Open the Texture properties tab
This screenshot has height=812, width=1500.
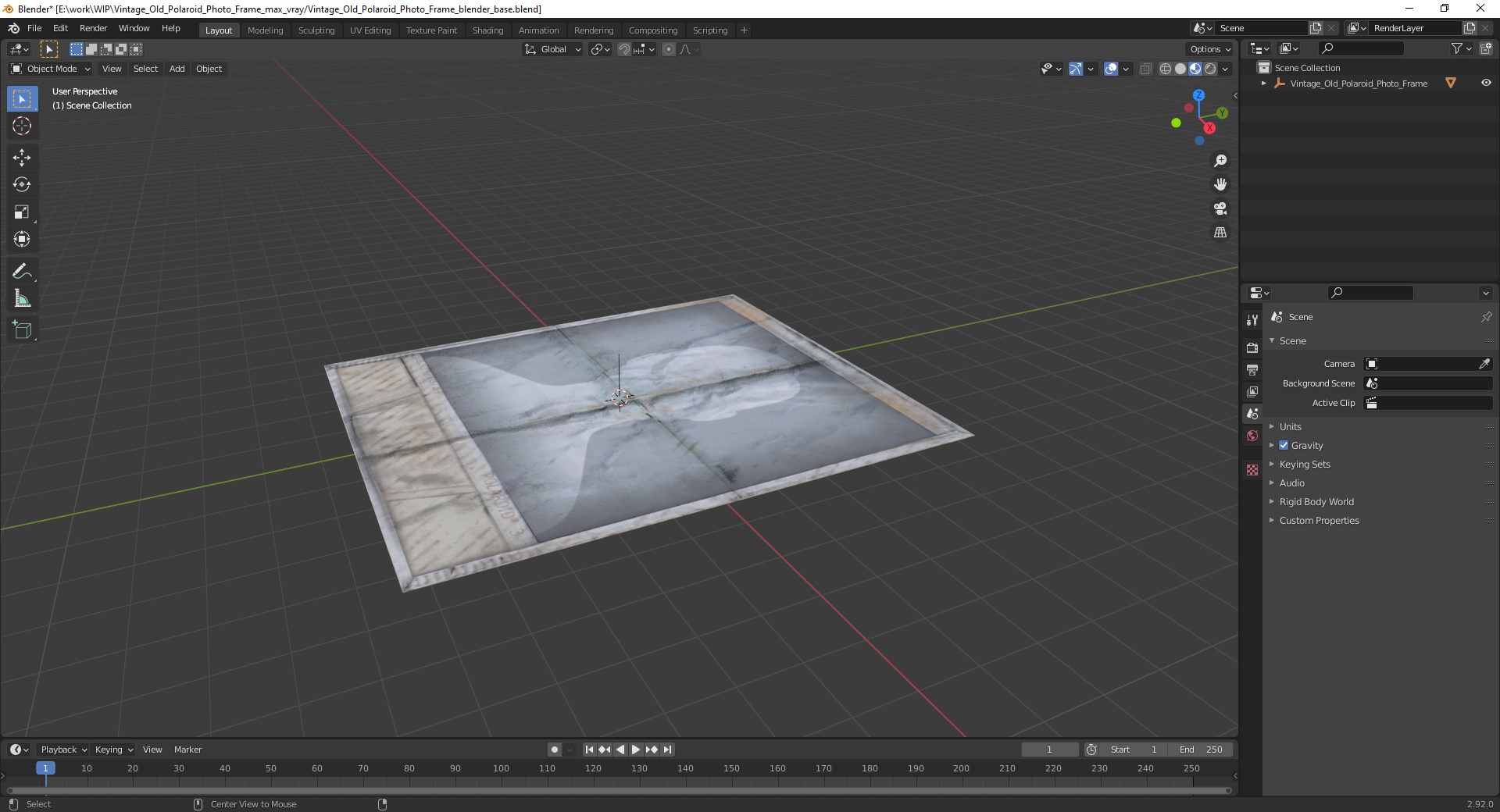pyautogui.click(x=1252, y=470)
